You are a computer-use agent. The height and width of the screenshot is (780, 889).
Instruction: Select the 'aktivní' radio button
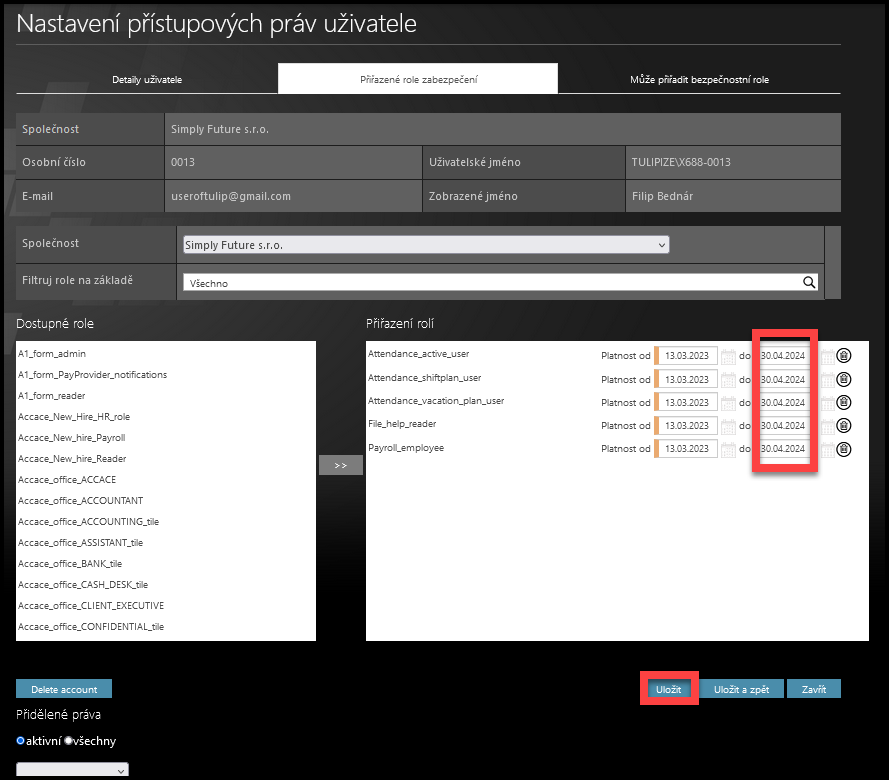[21, 741]
